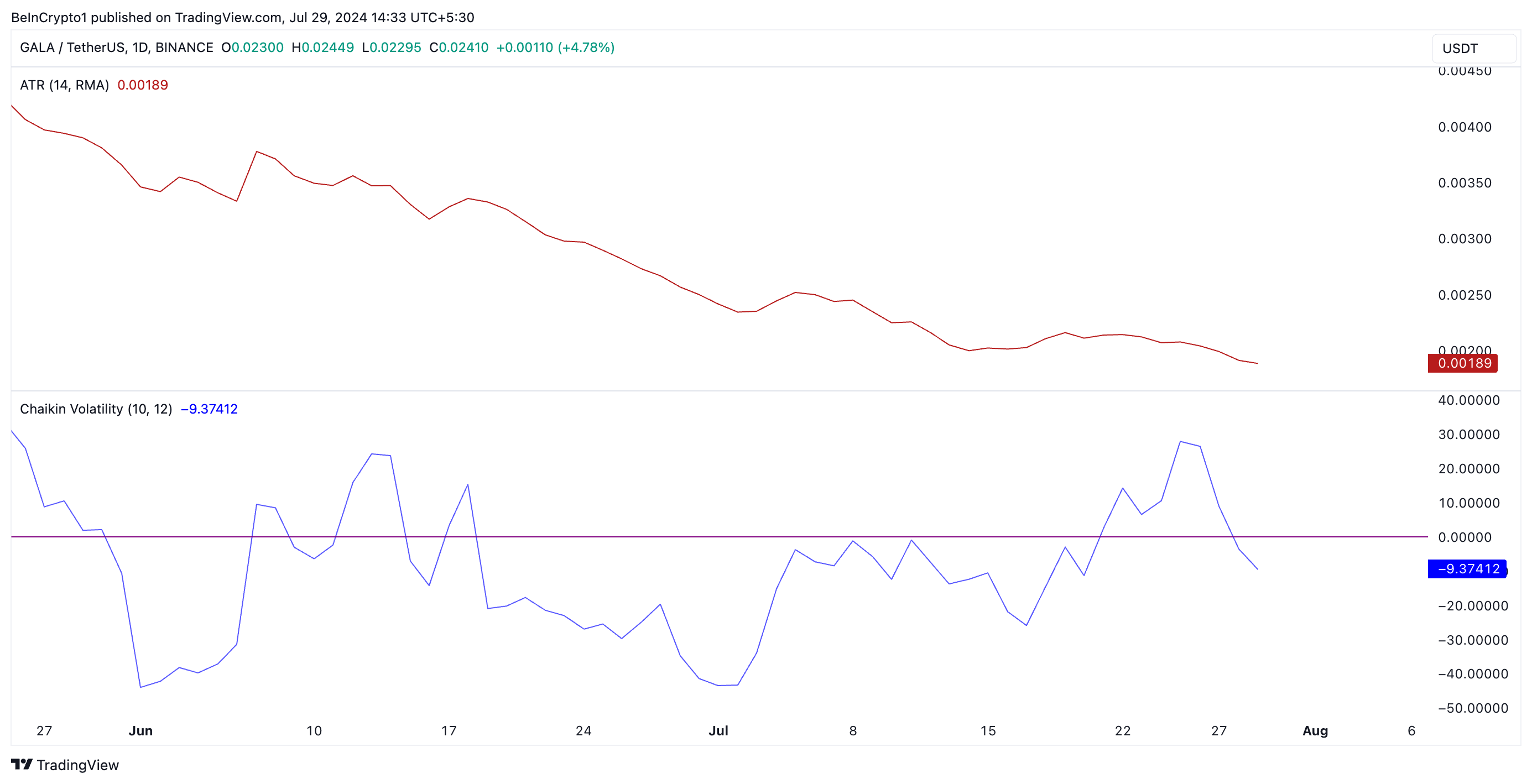
Task: Click the Jul label on time axis
Action: coord(718,730)
